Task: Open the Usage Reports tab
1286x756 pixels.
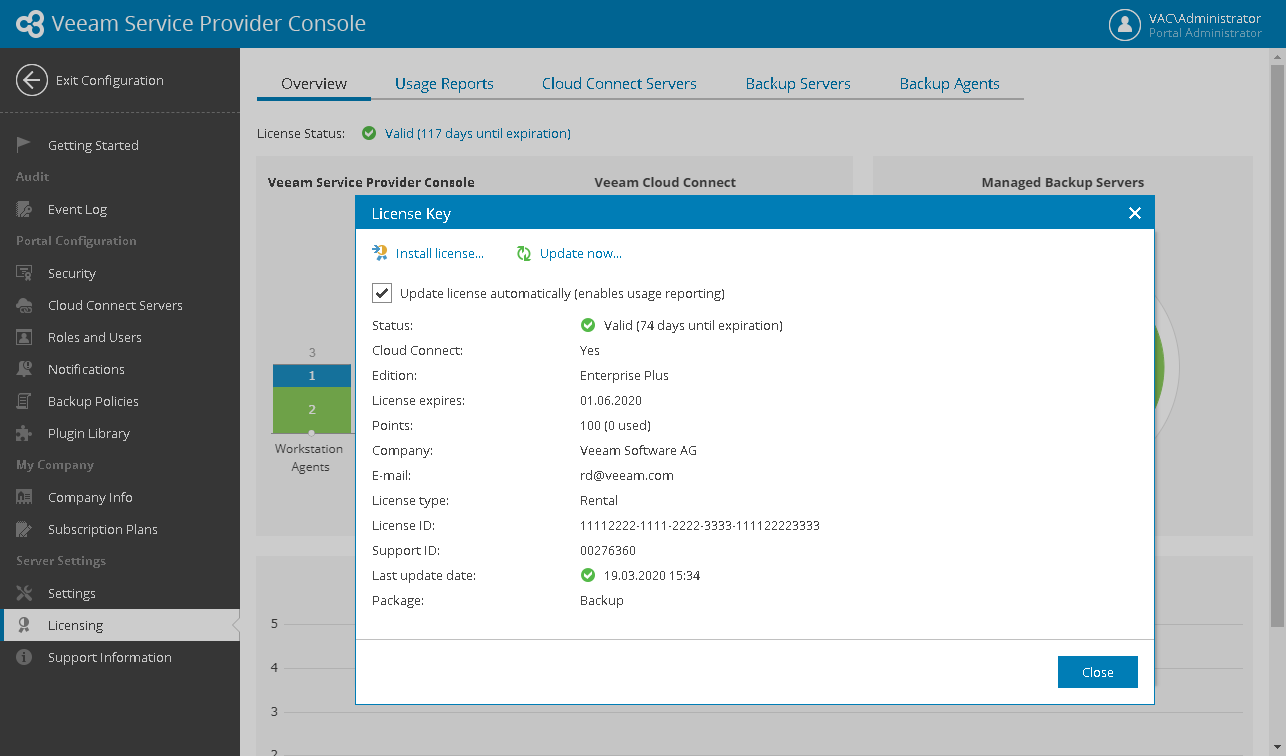Action: click(444, 84)
